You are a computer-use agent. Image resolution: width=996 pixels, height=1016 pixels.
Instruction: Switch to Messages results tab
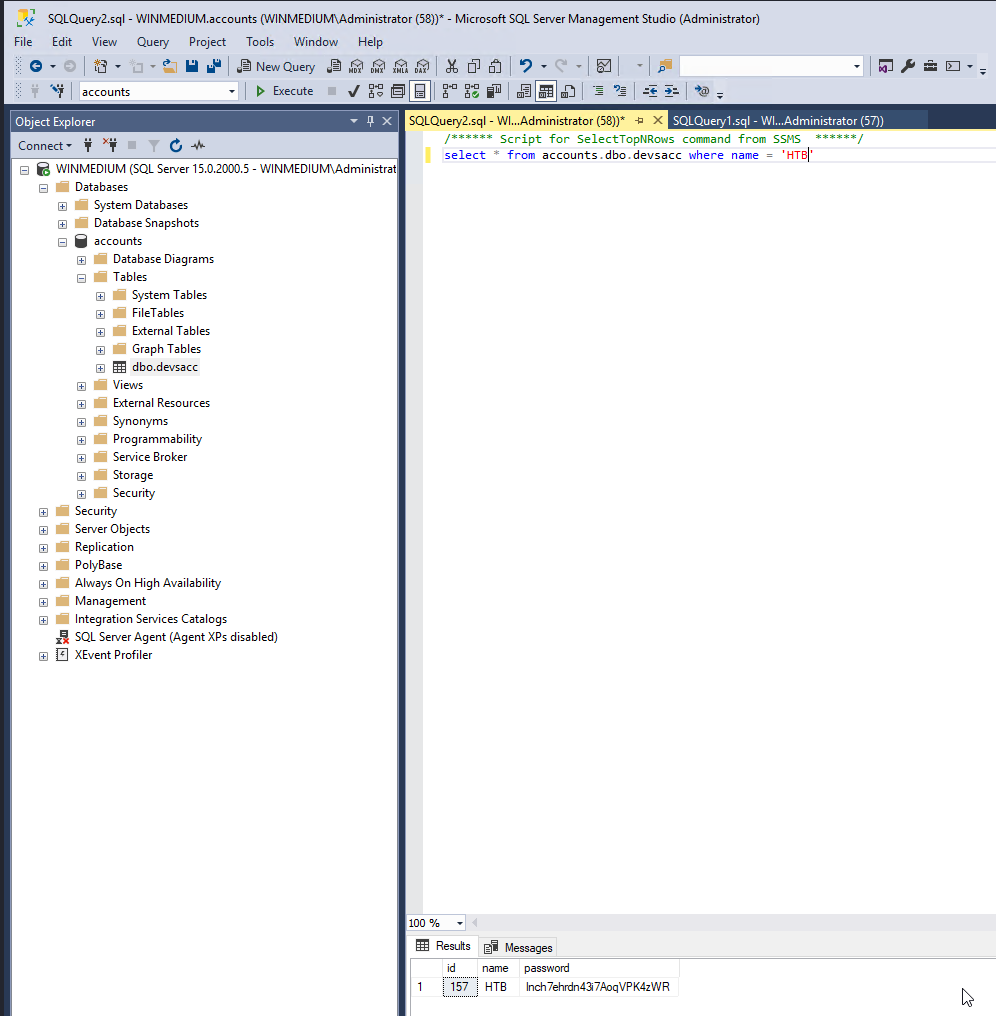[x=518, y=947]
